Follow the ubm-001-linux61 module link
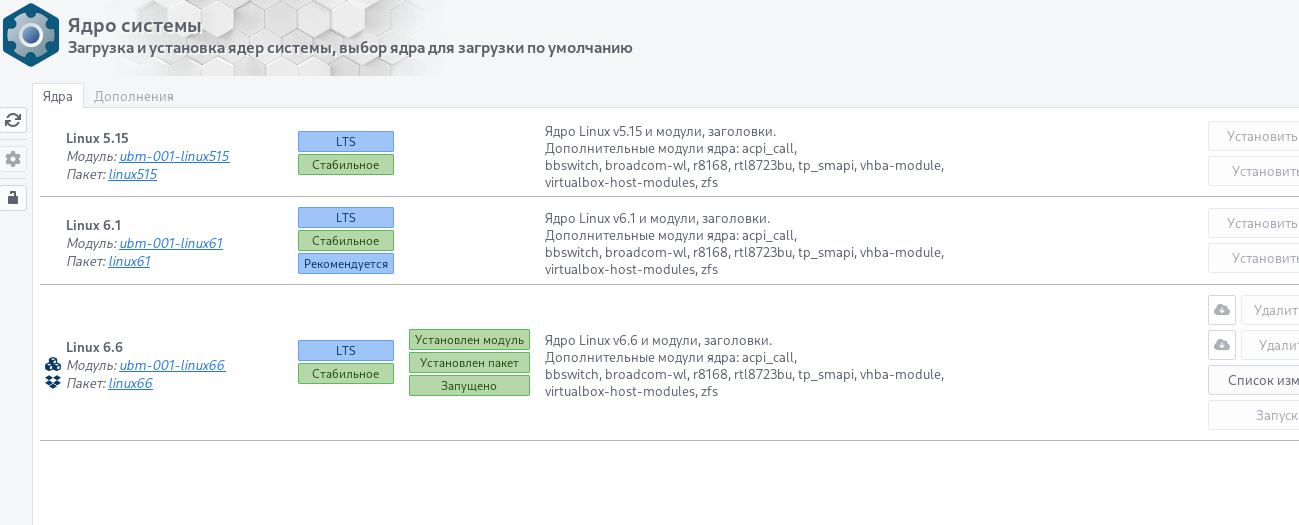The image size is (1299, 525). [171, 243]
